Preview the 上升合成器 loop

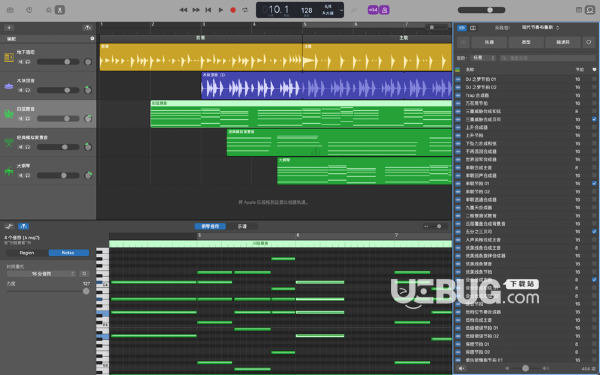pyautogui.click(x=458, y=127)
